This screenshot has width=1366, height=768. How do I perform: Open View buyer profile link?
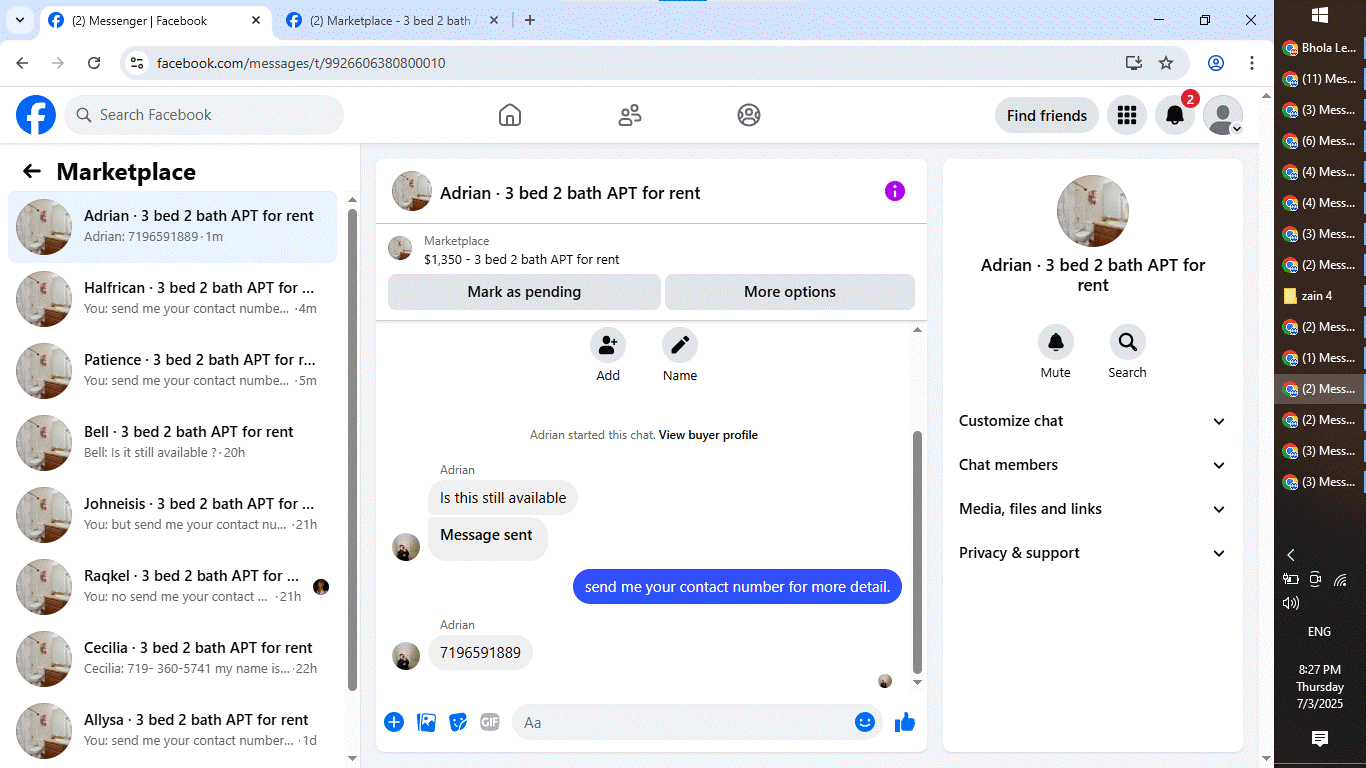708,435
